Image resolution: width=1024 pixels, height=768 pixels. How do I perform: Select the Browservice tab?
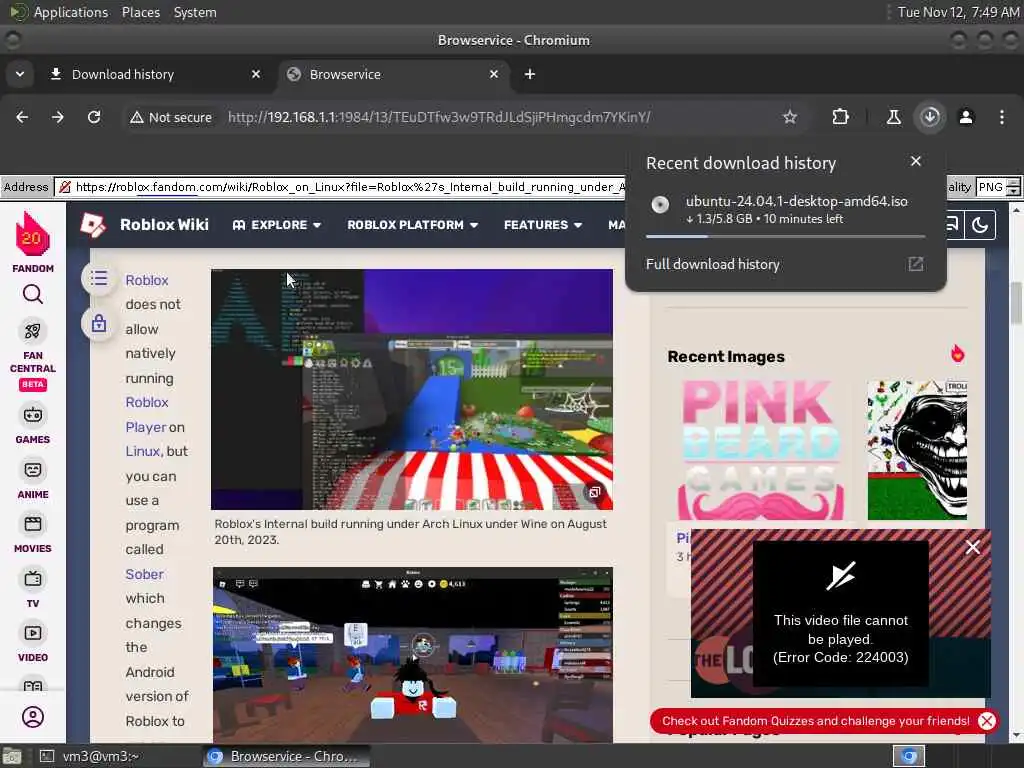(393, 74)
